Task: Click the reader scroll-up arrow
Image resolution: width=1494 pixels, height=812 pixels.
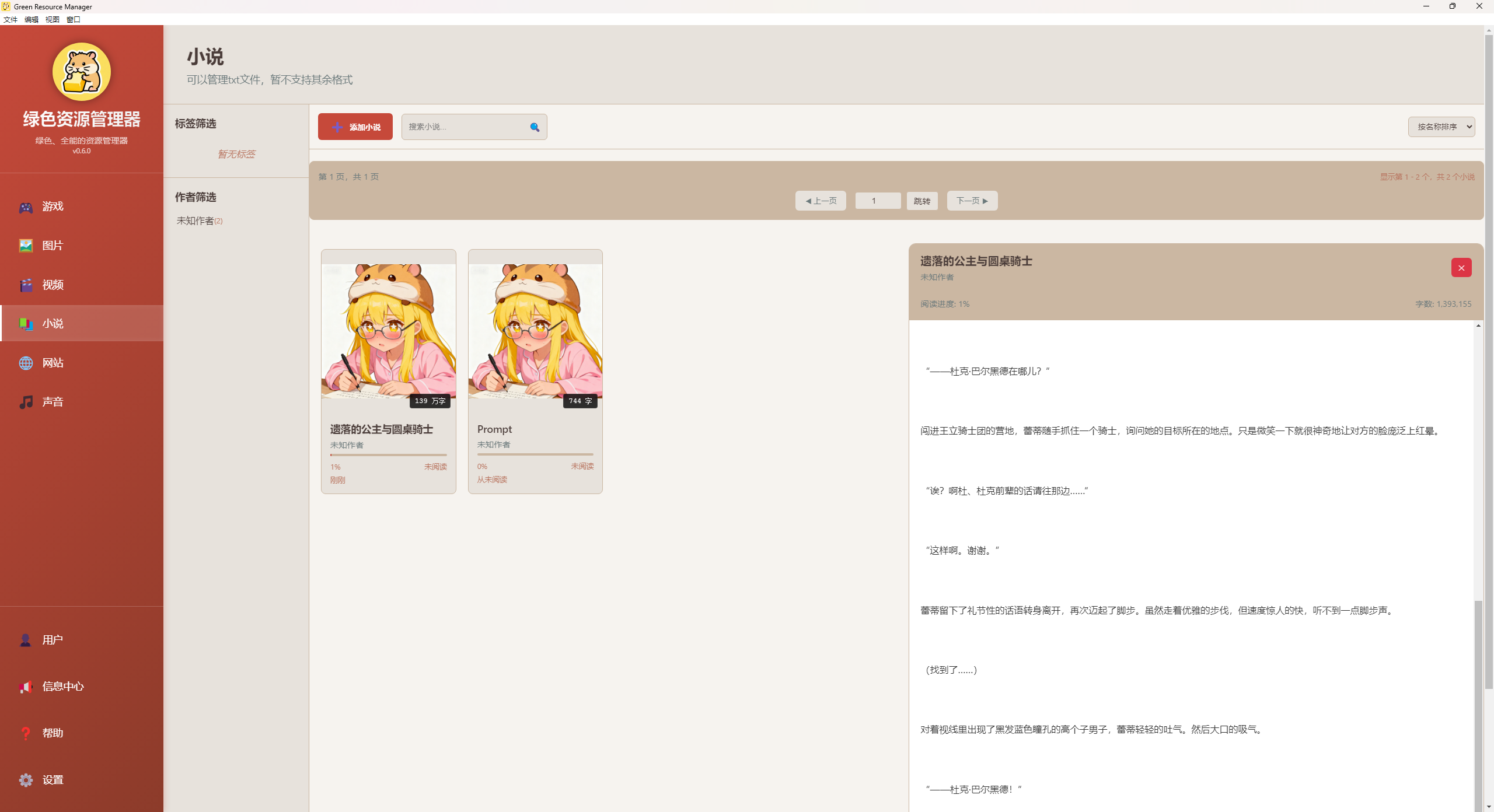Action: (1478, 325)
